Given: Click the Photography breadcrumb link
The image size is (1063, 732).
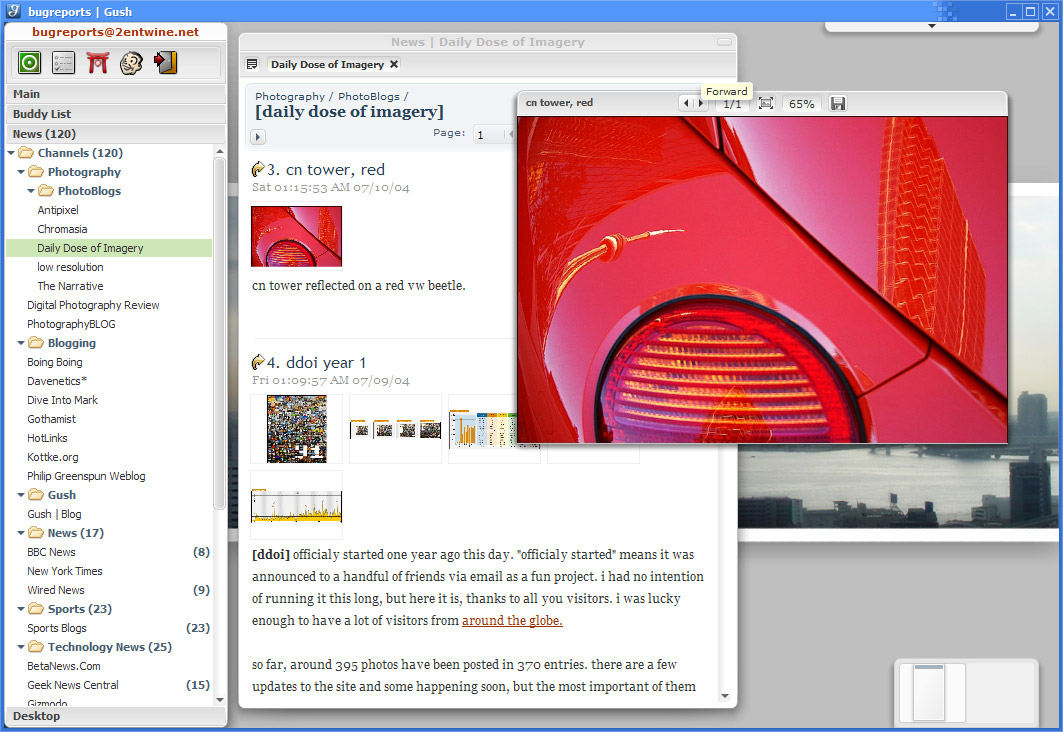Looking at the screenshot, I should point(289,96).
